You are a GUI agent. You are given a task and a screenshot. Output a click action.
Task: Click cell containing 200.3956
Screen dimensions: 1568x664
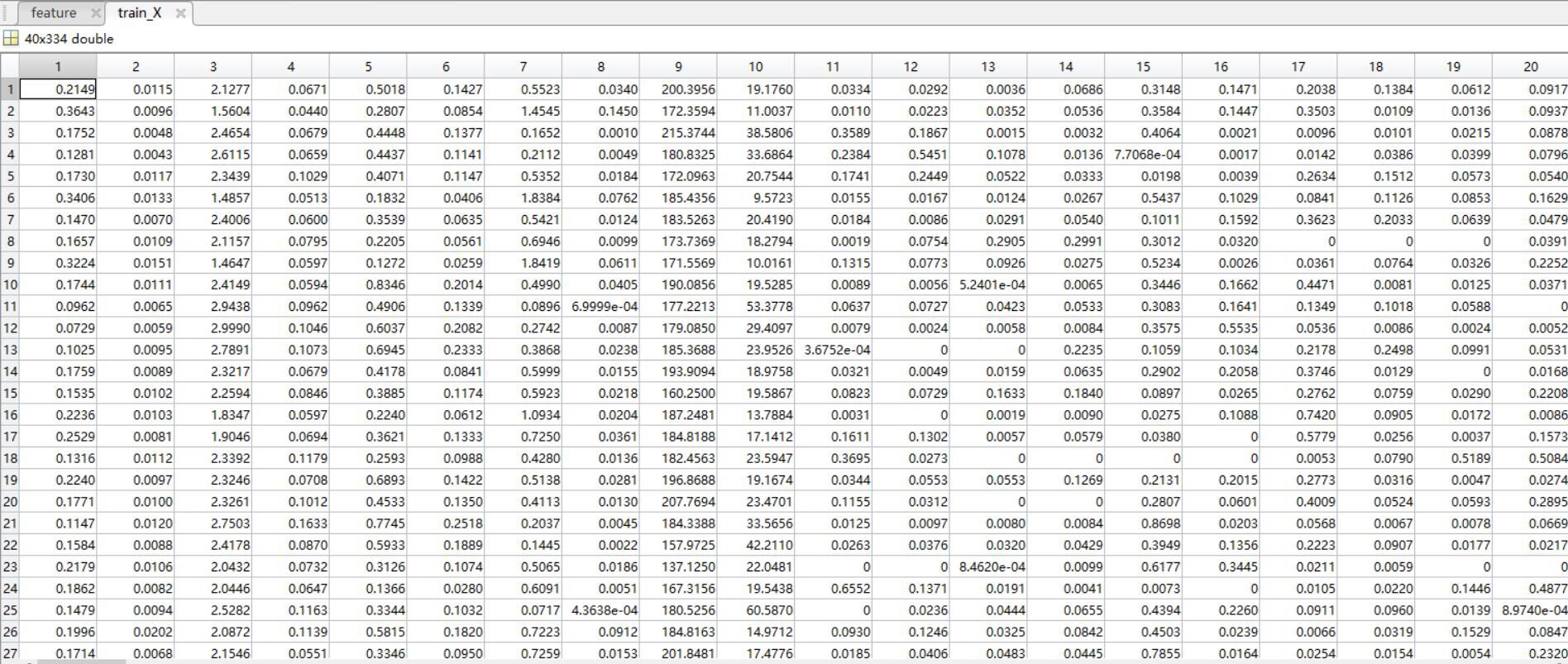(x=678, y=89)
